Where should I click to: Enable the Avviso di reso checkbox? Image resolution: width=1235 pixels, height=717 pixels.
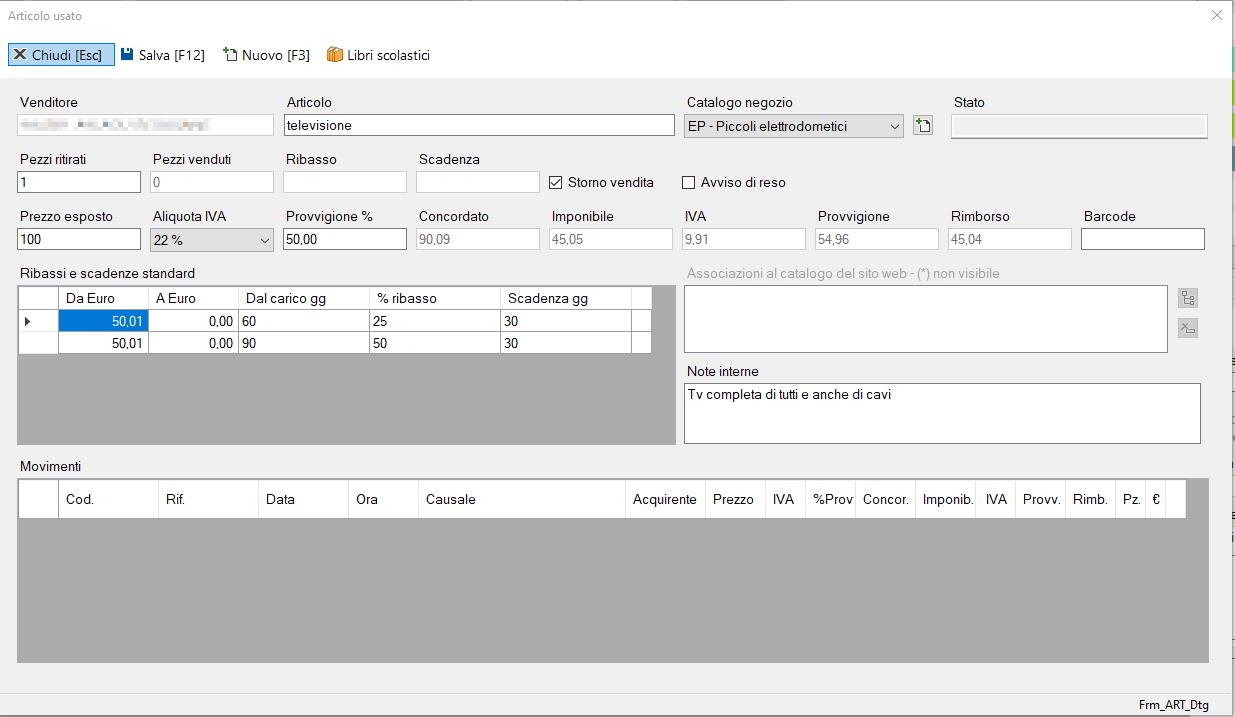click(688, 182)
